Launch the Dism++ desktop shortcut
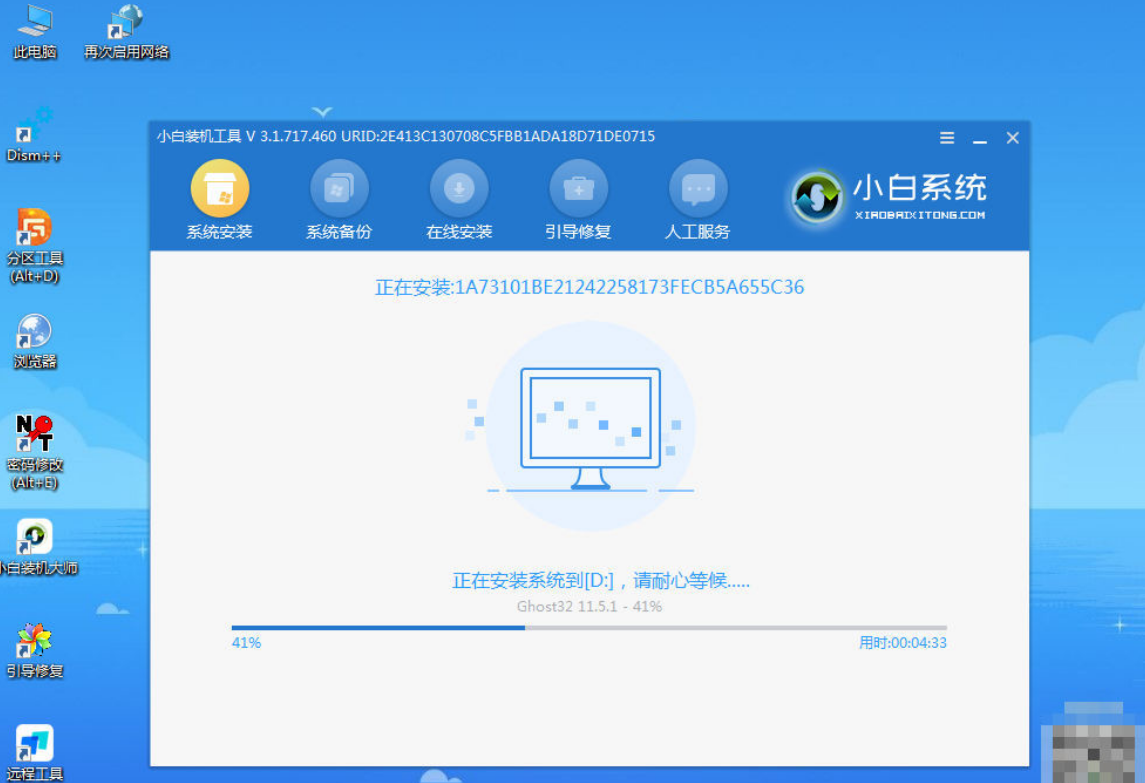The image size is (1145, 783). point(33,135)
